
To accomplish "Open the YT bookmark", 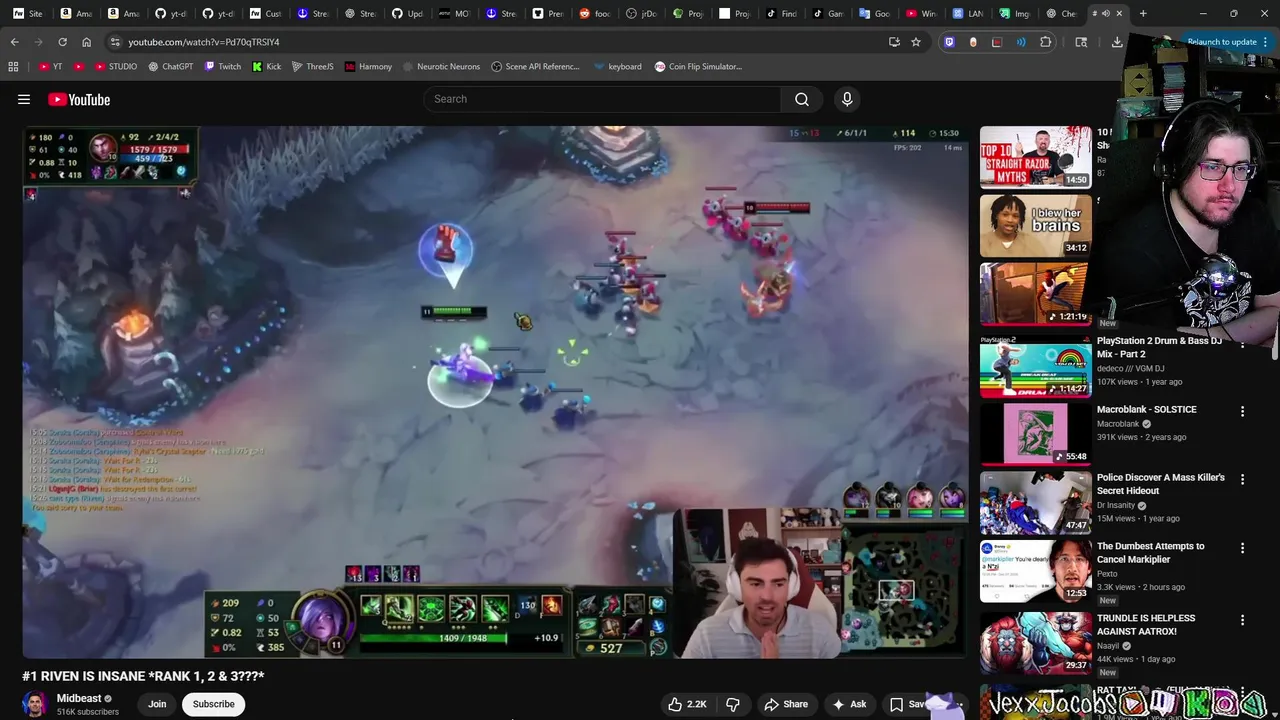I will [50, 66].
